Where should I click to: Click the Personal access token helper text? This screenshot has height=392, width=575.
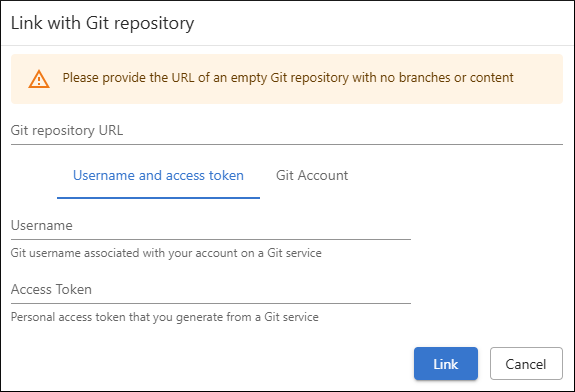[x=165, y=317]
